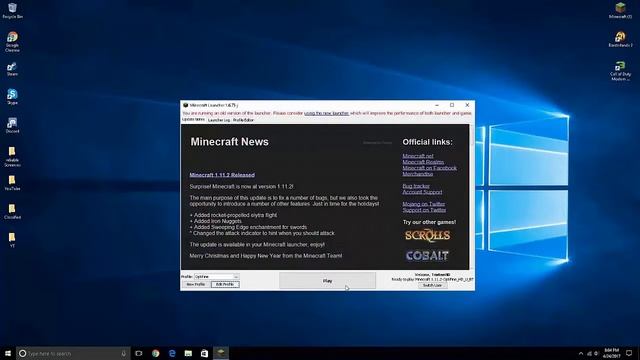Show hidden system tray icons
Screen dimensions: 640x360
coord(581,353)
